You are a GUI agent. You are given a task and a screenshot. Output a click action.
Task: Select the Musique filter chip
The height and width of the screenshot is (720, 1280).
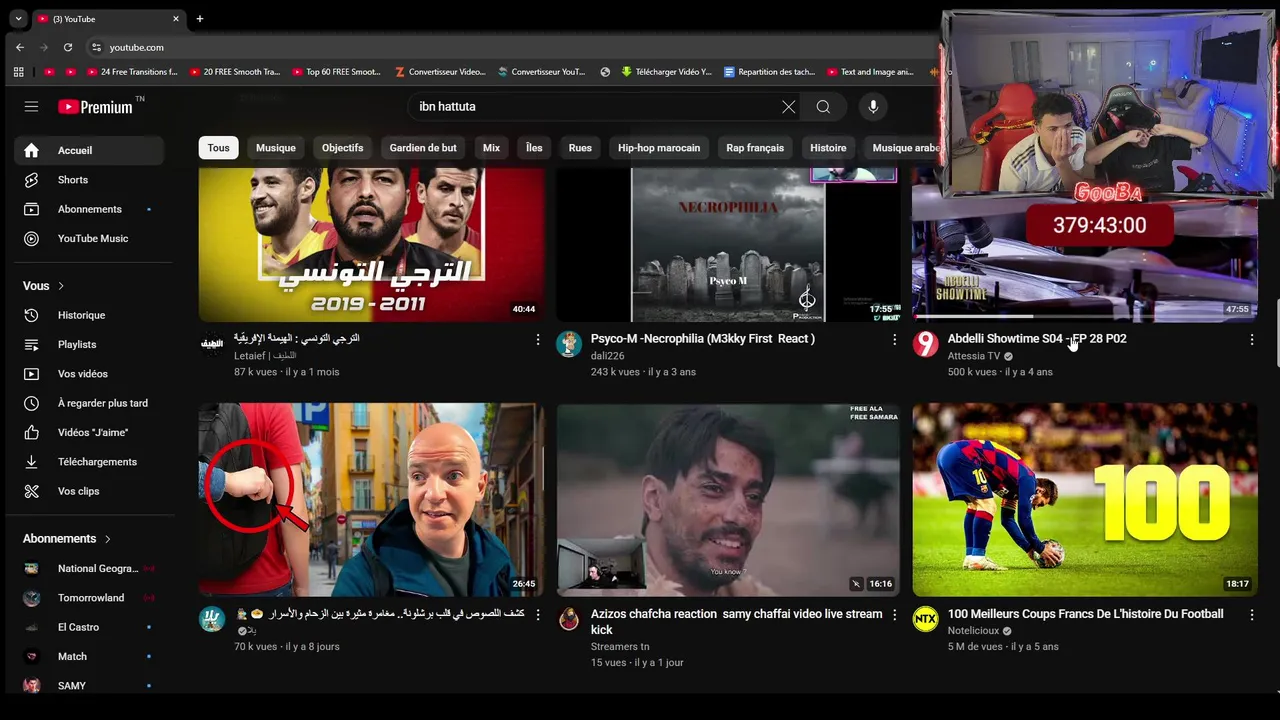(276, 148)
